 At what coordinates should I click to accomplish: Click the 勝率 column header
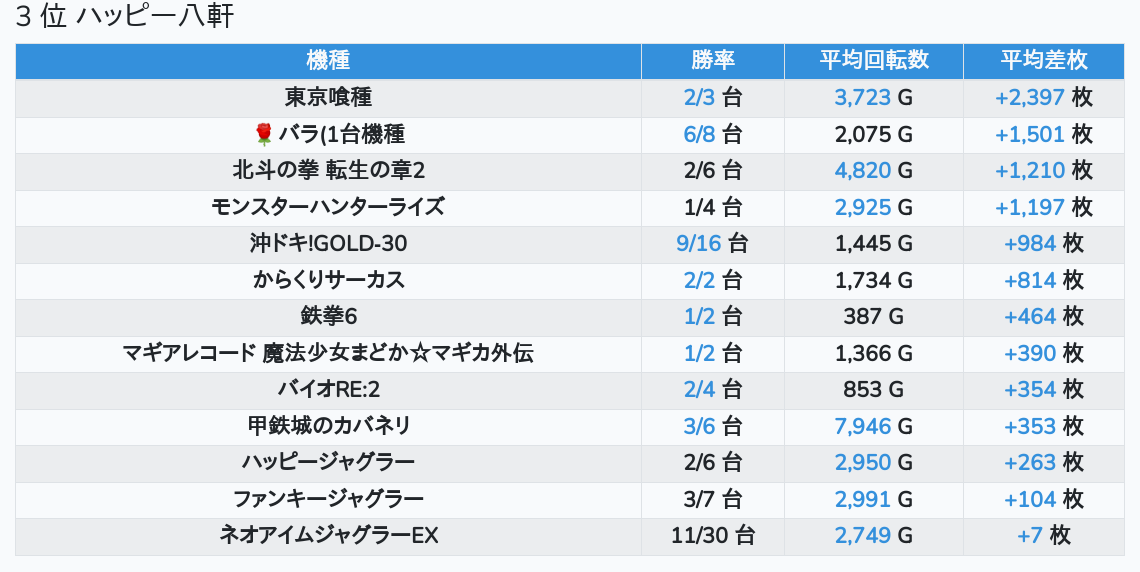click(x=712, y=60)
